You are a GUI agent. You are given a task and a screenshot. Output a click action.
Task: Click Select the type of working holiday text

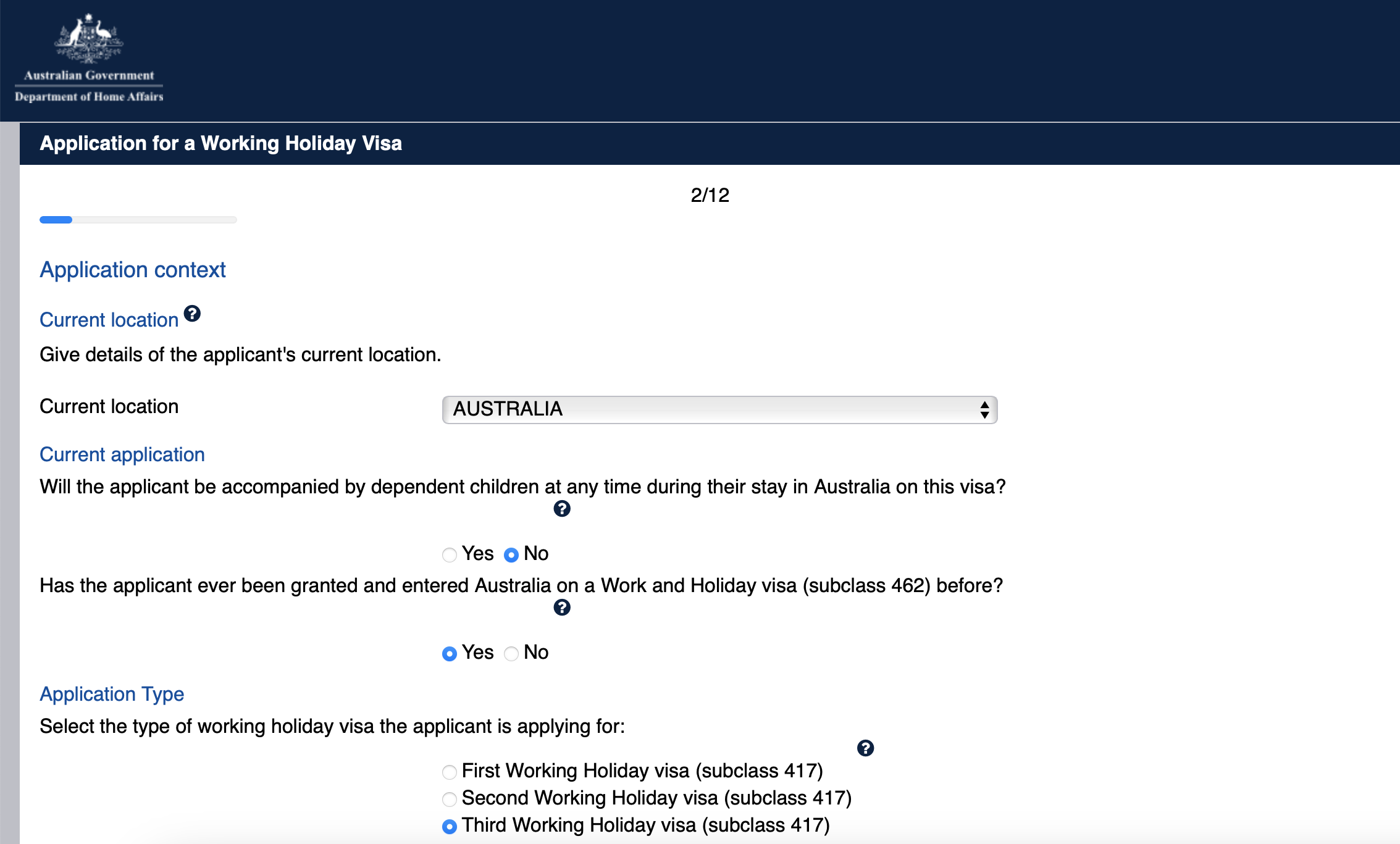click(332, 726)
